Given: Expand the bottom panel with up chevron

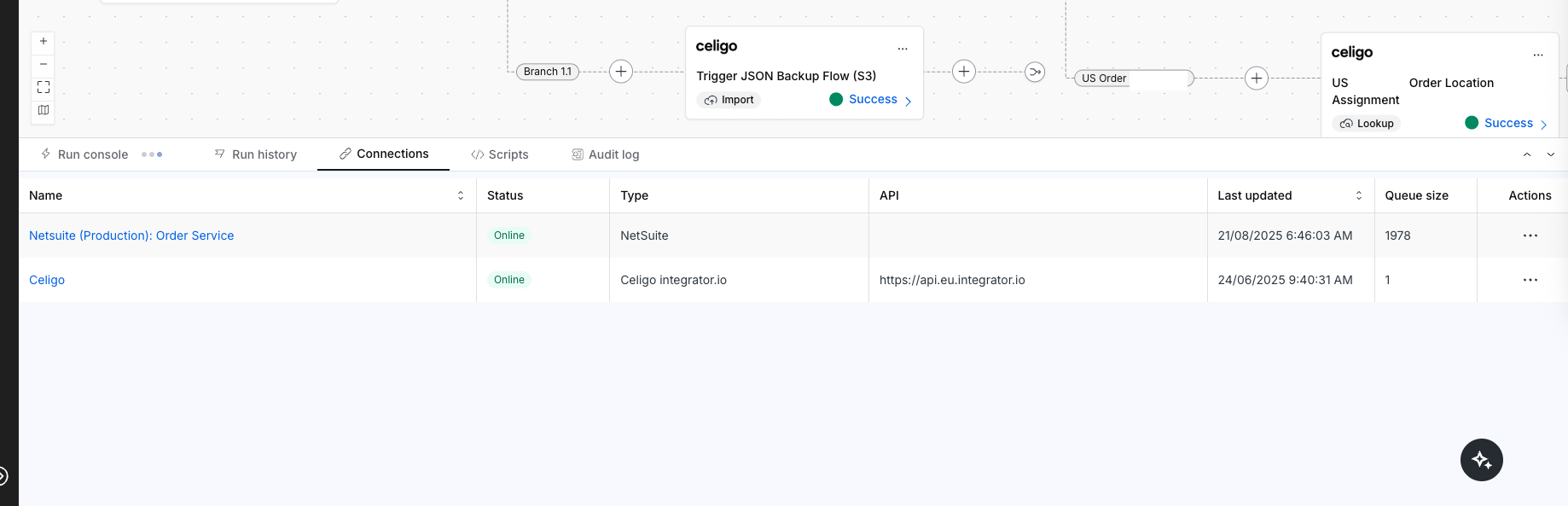Looking at the screenshot, I should coord(1527,154).
